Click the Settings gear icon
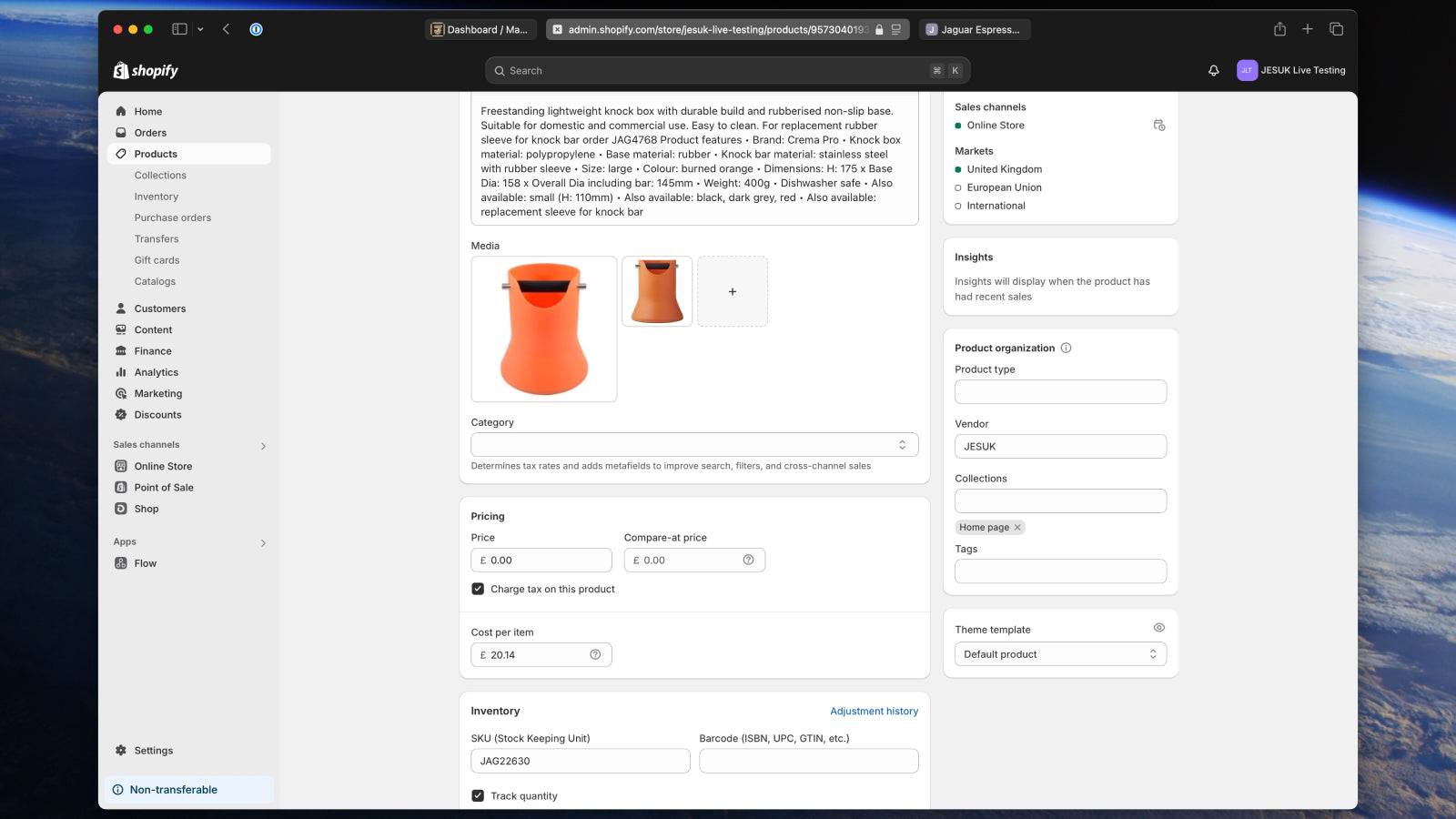The width and height of the screenshot is (1456, 819). click(x=121, y=750)
